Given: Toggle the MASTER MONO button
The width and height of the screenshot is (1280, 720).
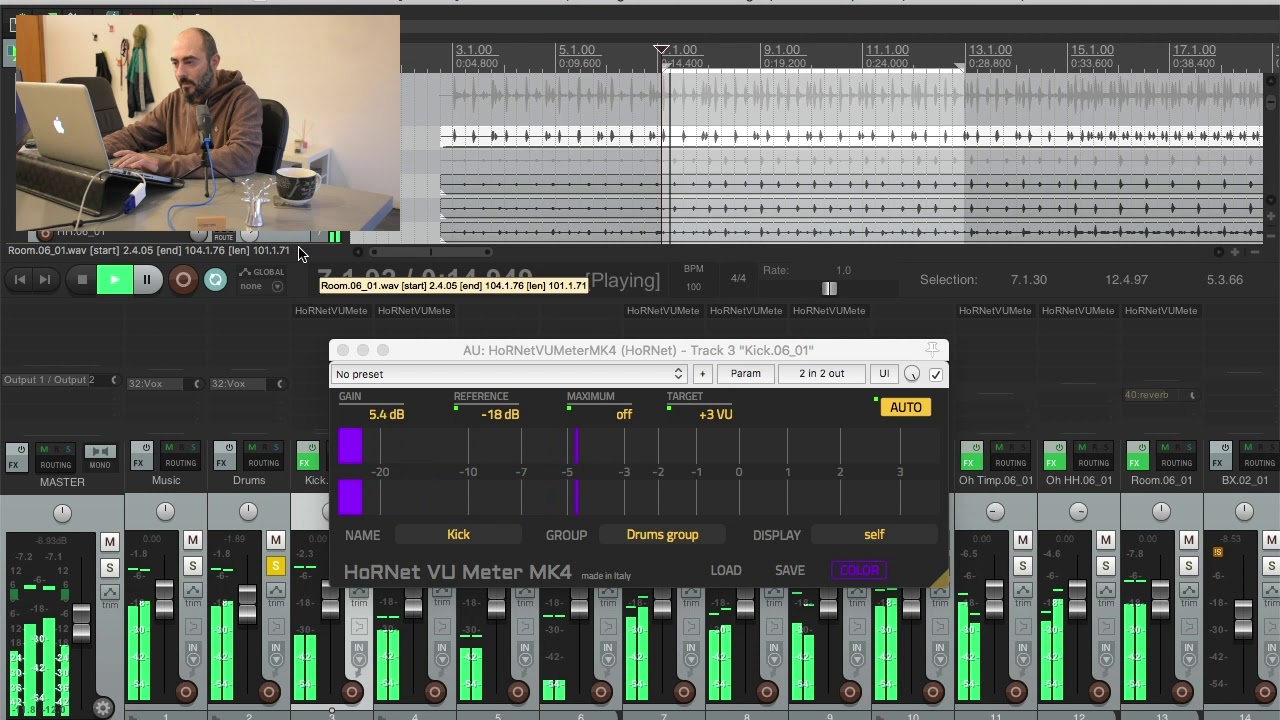Looking at the screenshot, I should pos(99,457).
